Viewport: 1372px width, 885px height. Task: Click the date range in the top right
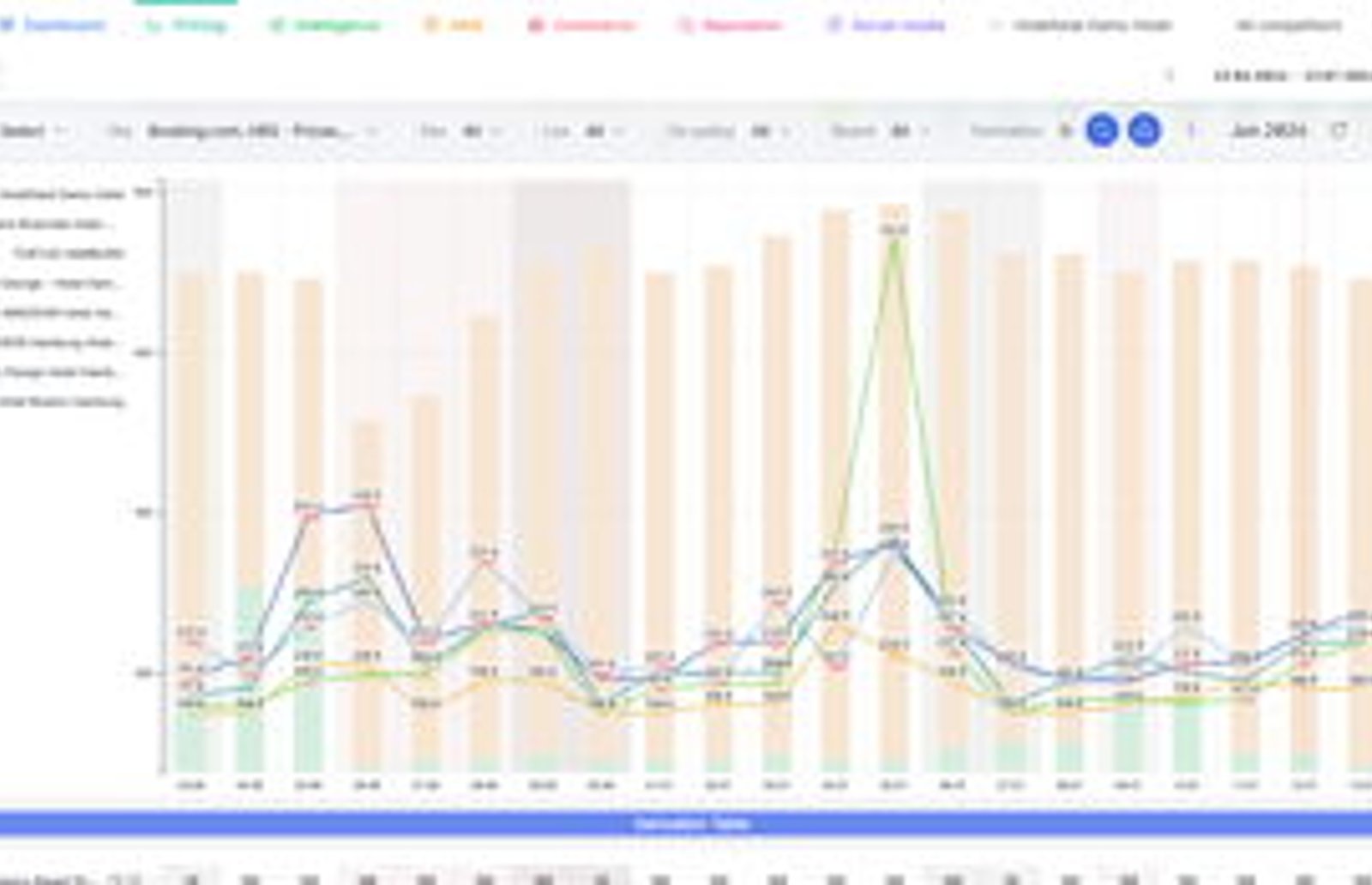[x=1292, y=75]
